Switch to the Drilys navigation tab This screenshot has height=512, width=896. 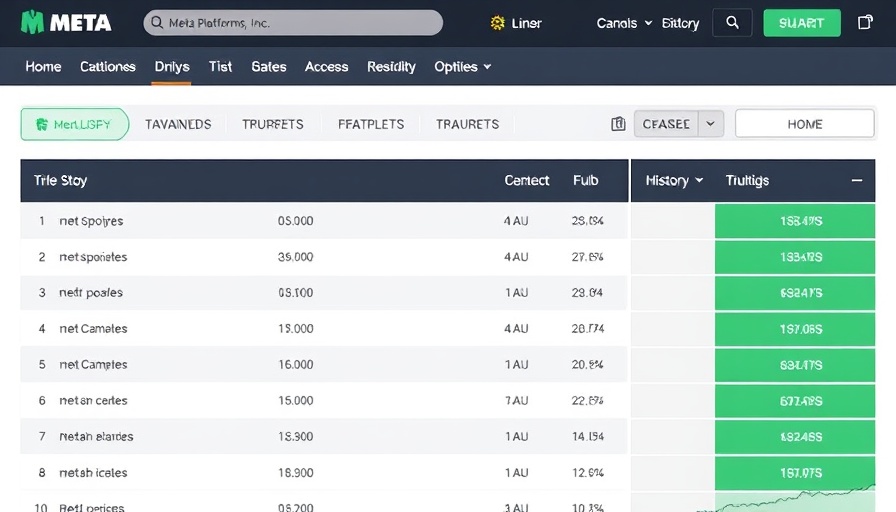pos(171,66)
